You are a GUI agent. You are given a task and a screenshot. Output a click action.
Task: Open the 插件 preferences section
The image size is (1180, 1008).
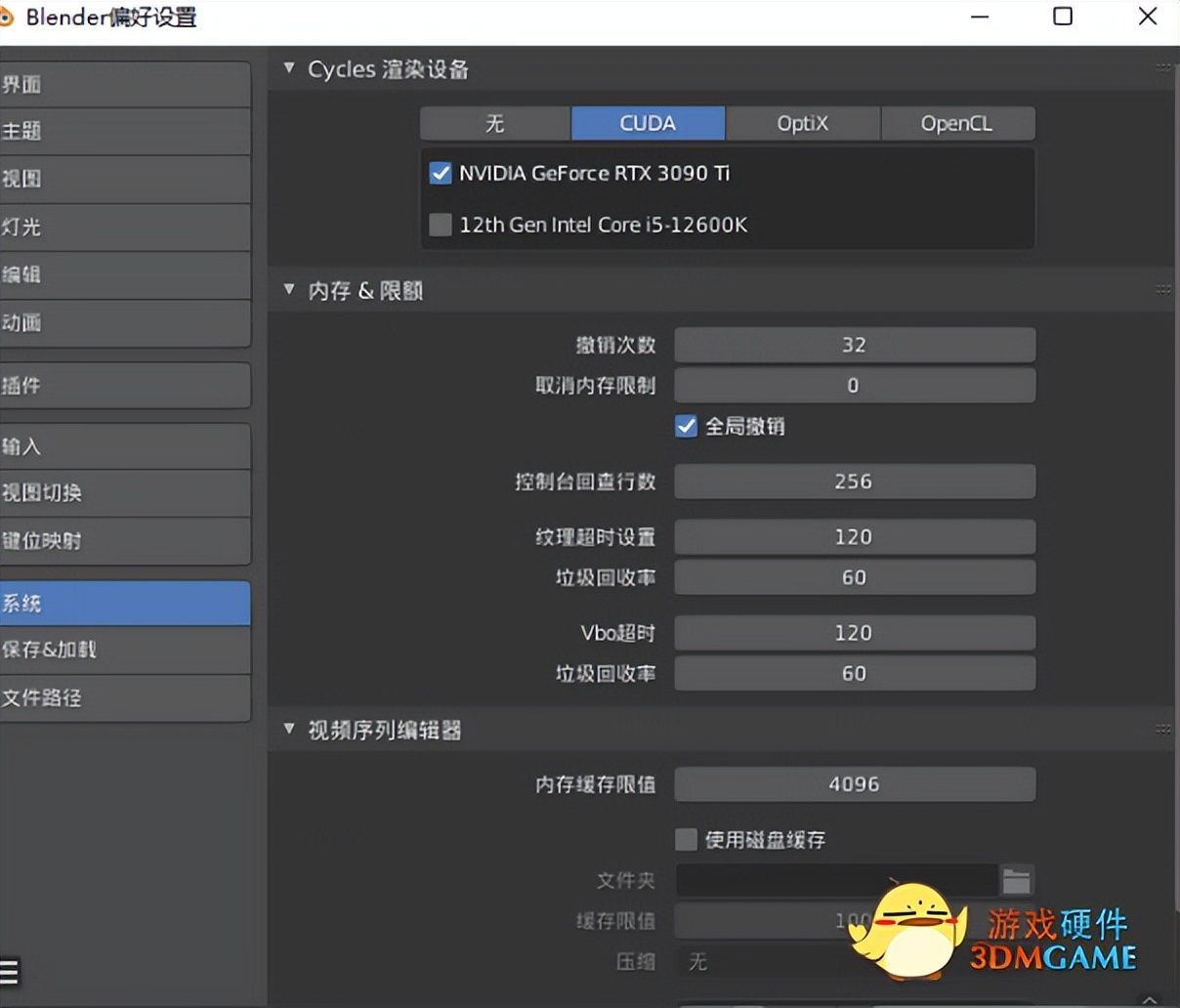click(x=125, y=386)
